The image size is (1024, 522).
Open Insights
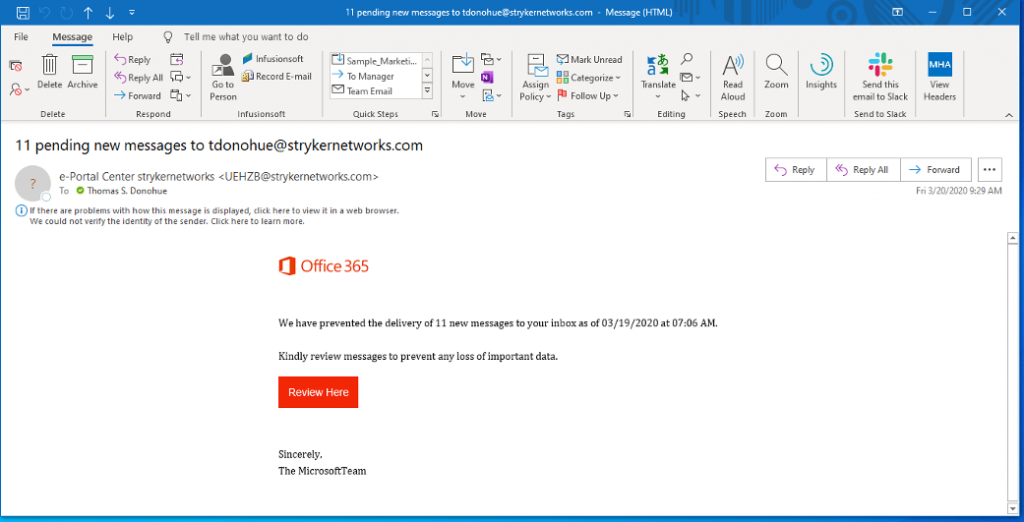(x=821, y=73)
